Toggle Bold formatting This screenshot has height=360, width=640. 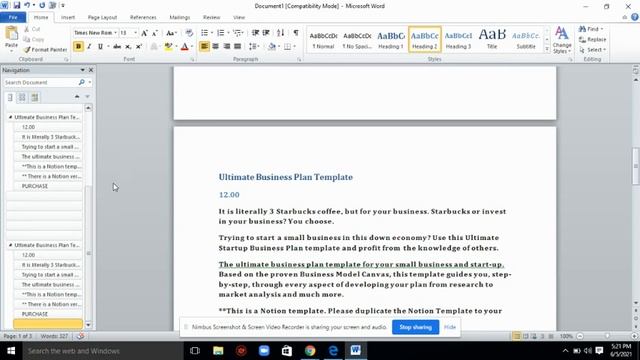pyautogui.click(x=78, y=47)
